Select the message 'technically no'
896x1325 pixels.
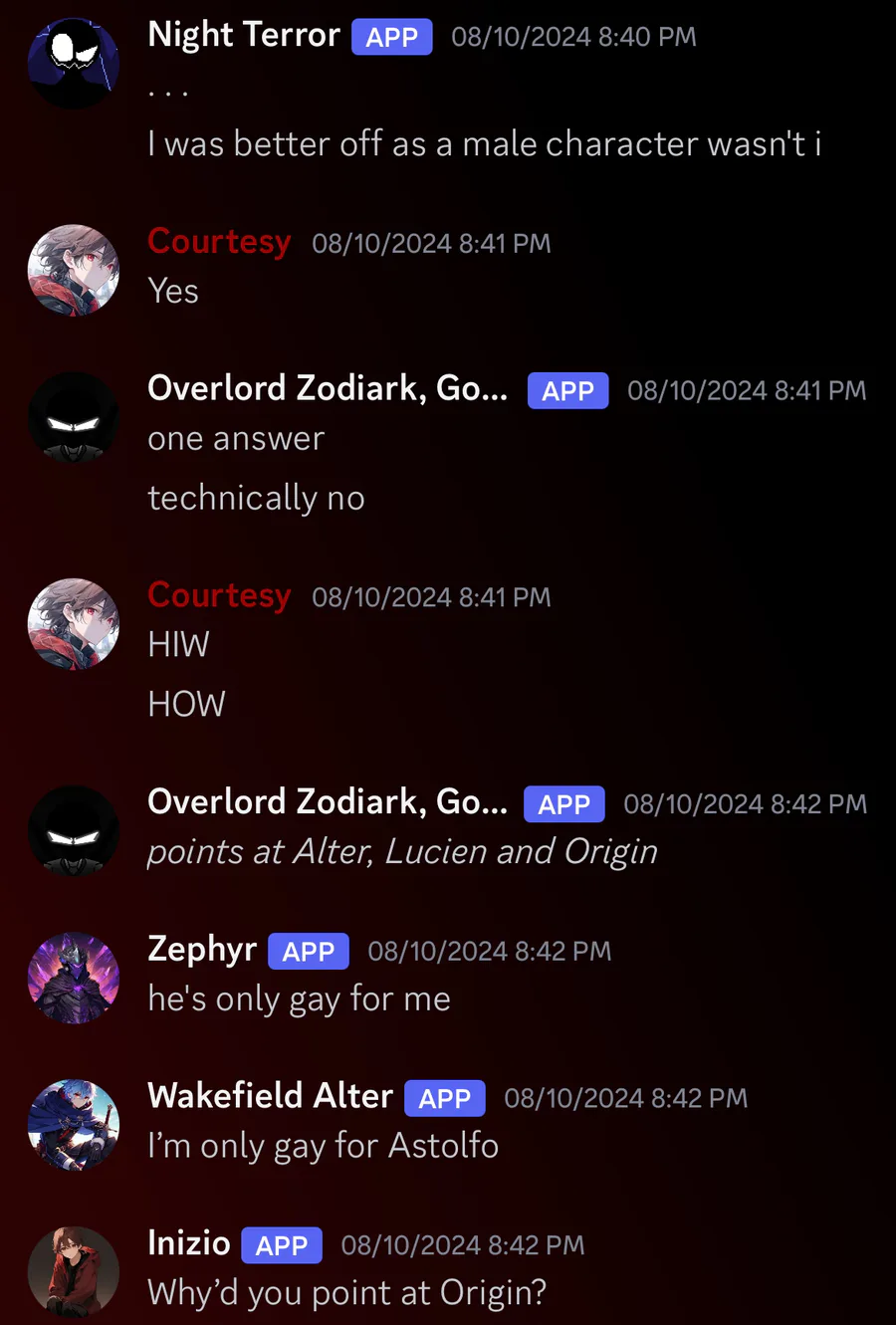257,498
